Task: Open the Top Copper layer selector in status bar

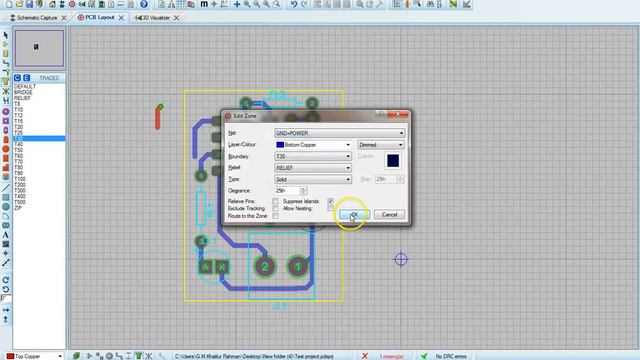Action: click(34, 356)
